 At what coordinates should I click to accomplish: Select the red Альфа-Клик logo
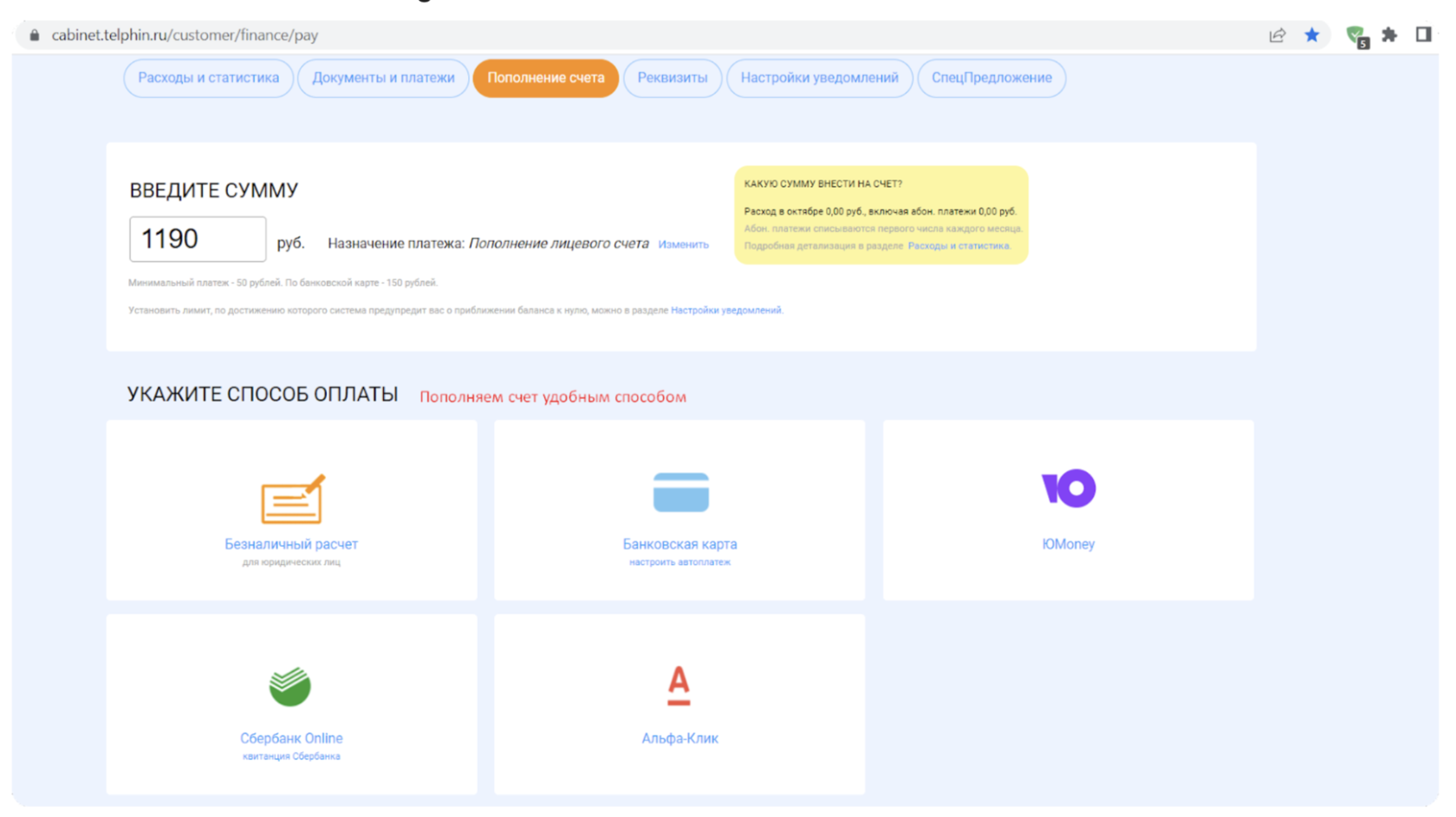point(679,685)
